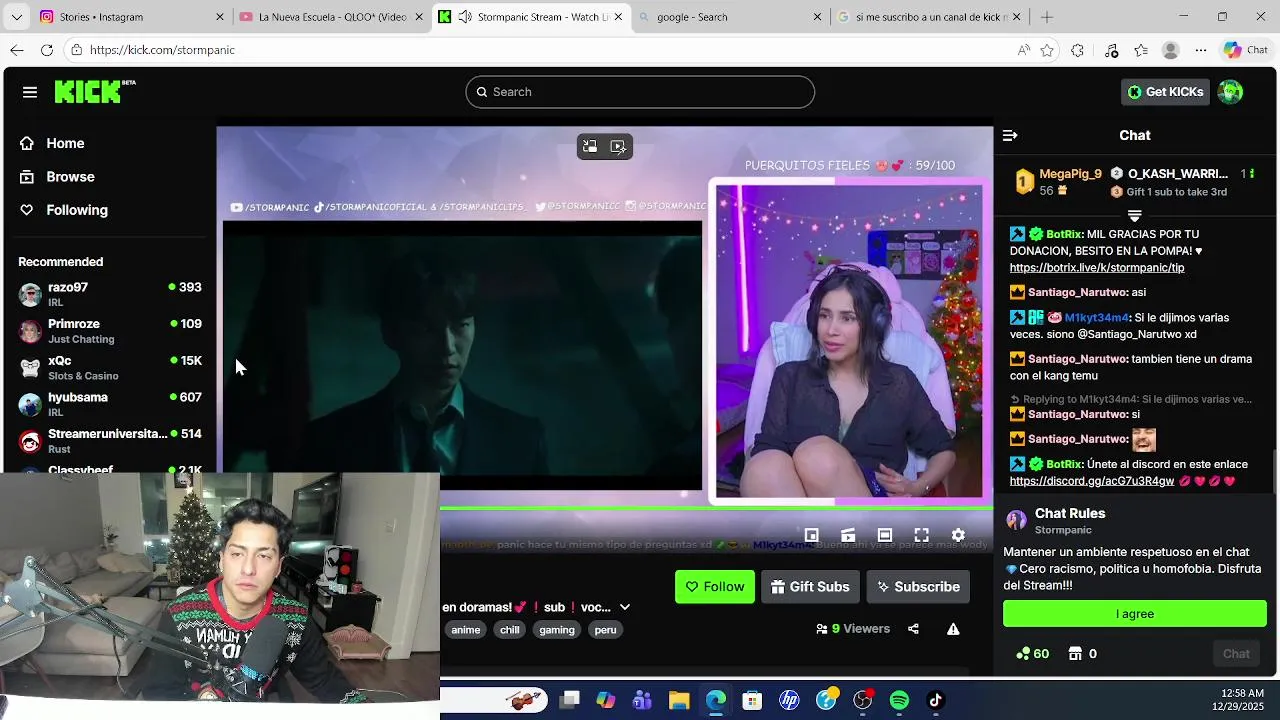Open recommended channel xQc
This screenshot has height=720, width=1280.
110,368
